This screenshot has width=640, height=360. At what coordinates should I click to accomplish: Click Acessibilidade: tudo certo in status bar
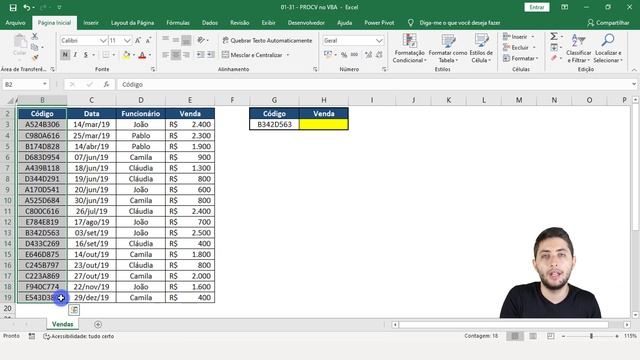[78, 336]
